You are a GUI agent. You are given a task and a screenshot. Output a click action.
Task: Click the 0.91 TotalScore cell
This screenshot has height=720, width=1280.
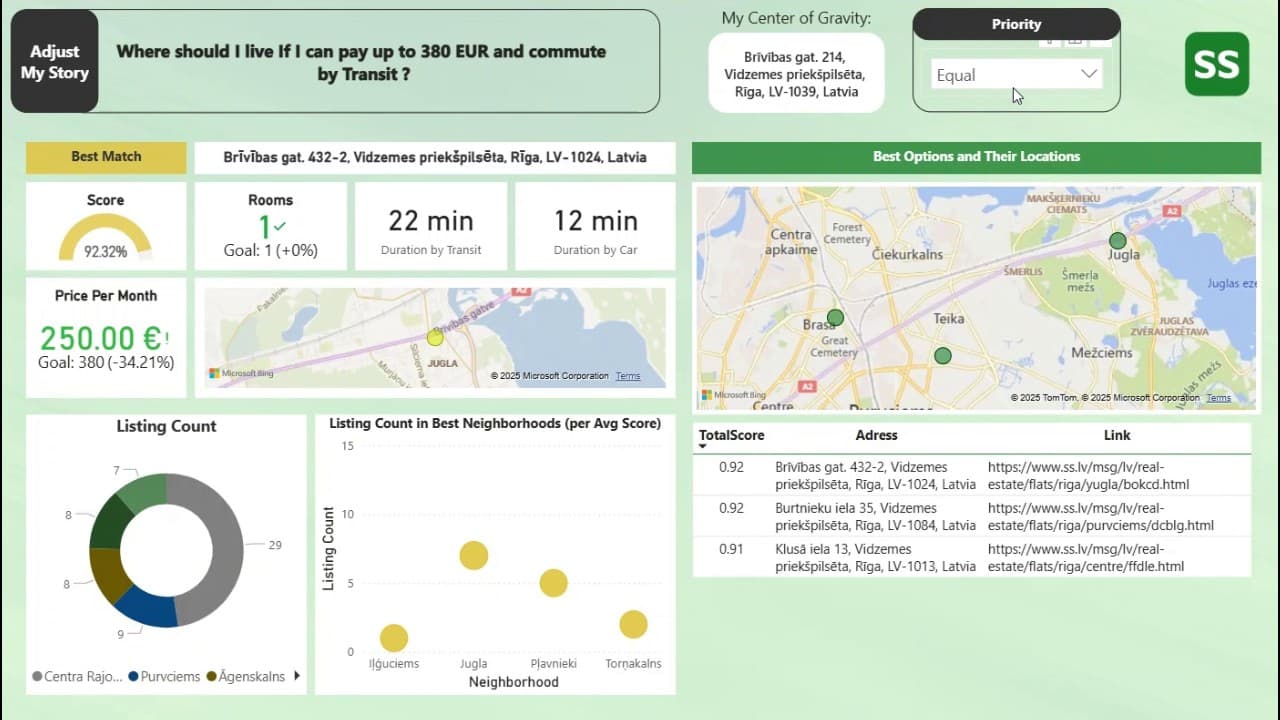point(731,549)
